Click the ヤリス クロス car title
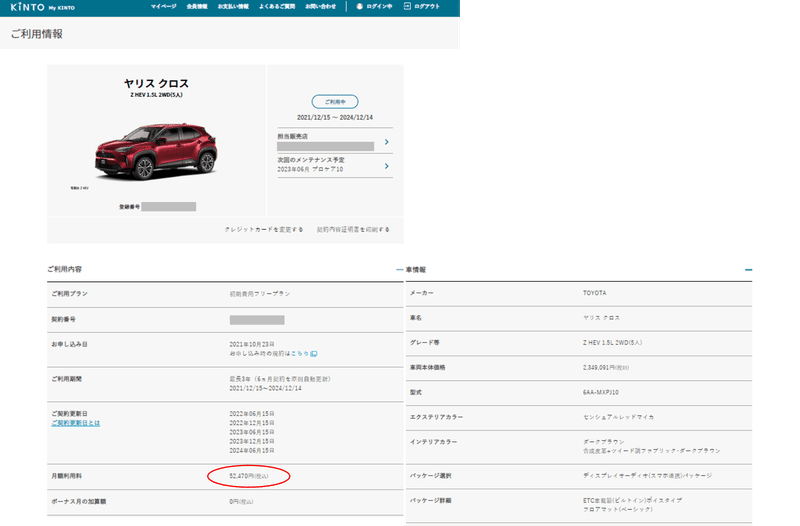 [156, 84]
